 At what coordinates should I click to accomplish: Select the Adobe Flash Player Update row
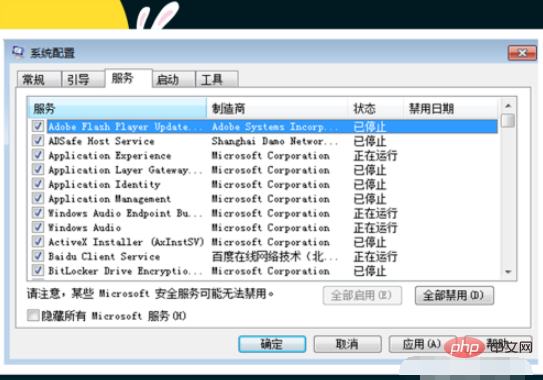tap(272, 126)
